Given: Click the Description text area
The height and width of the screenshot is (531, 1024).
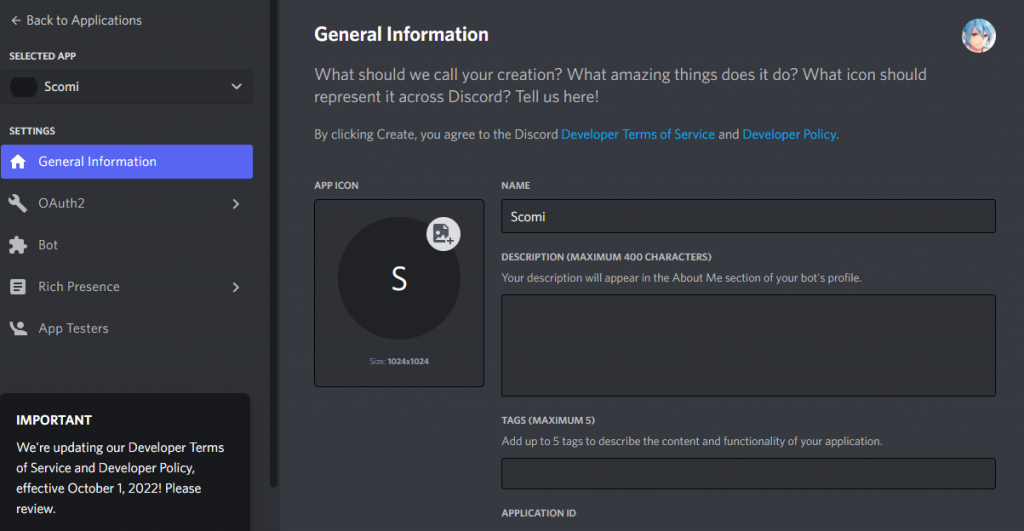Looking at the screenshot, I should (x=748, y=346).
